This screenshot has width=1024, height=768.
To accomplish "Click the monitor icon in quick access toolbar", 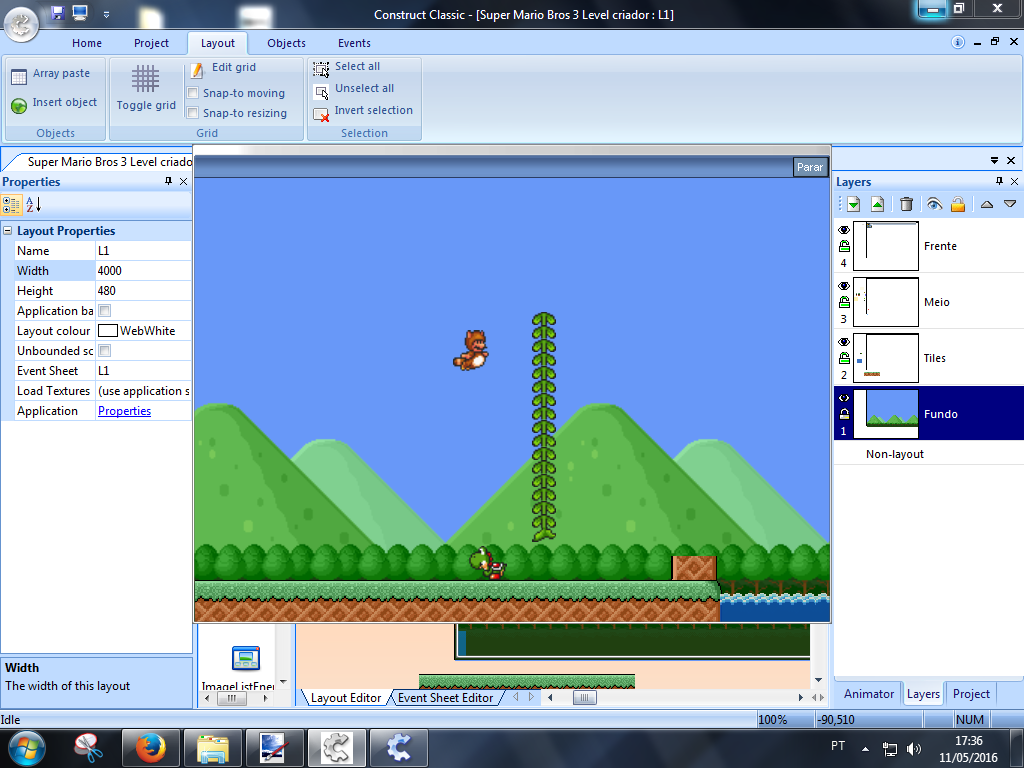I will pos(80,13).
